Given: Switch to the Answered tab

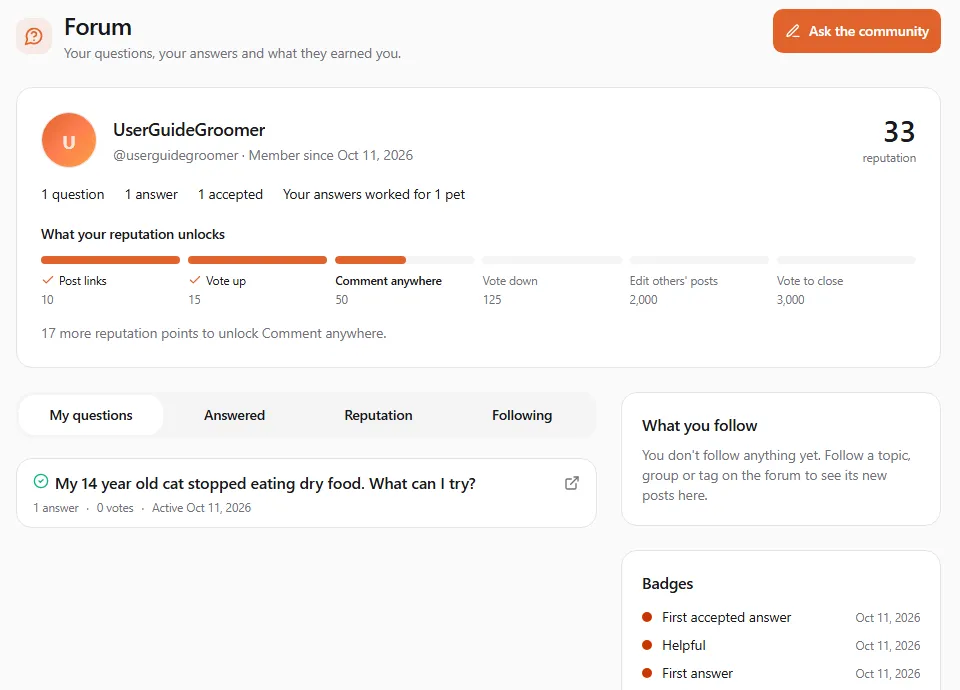Looking at the screenshot, I should click(234, 415).
